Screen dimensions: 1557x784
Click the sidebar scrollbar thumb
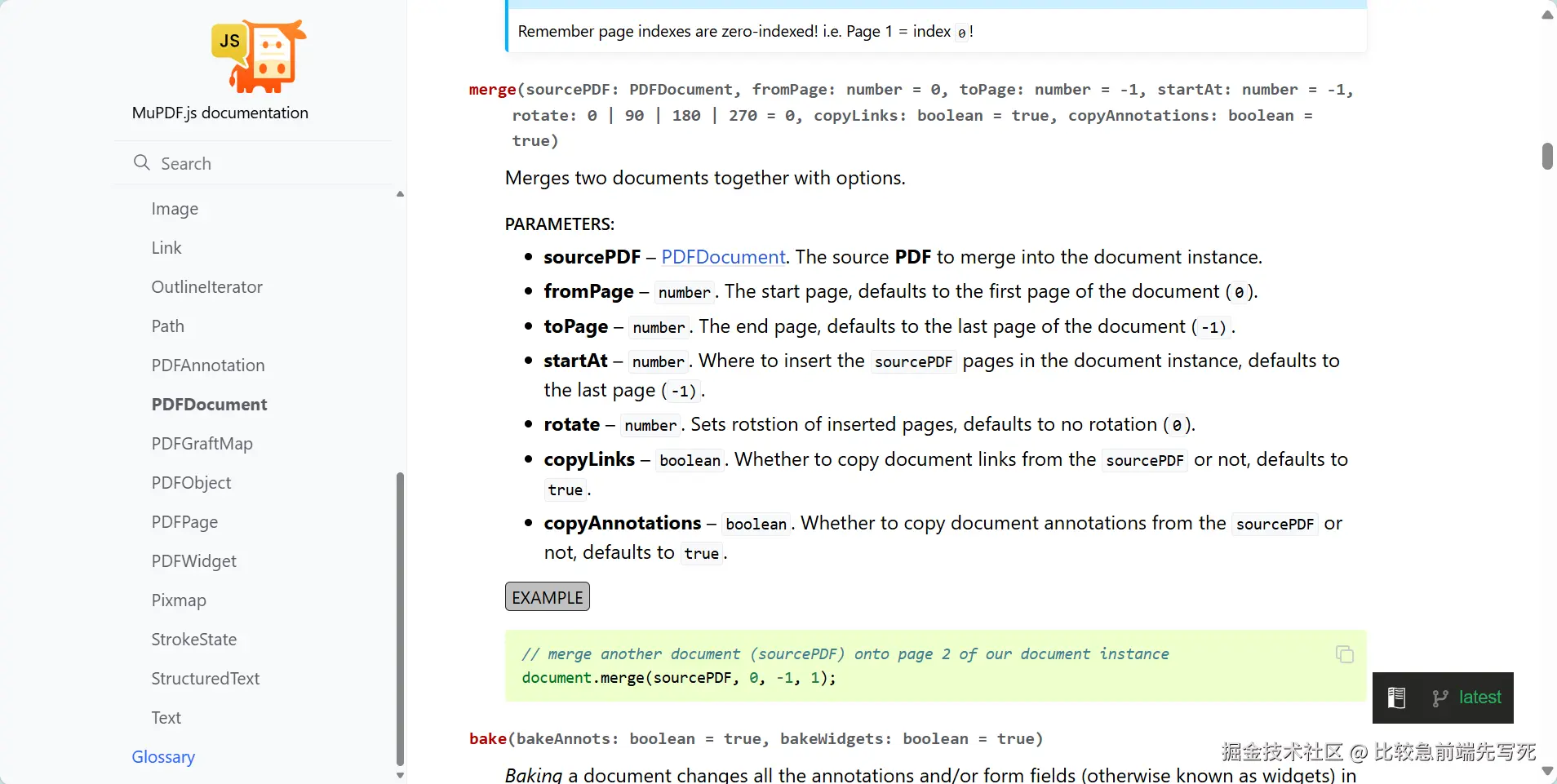click(400, 618)
